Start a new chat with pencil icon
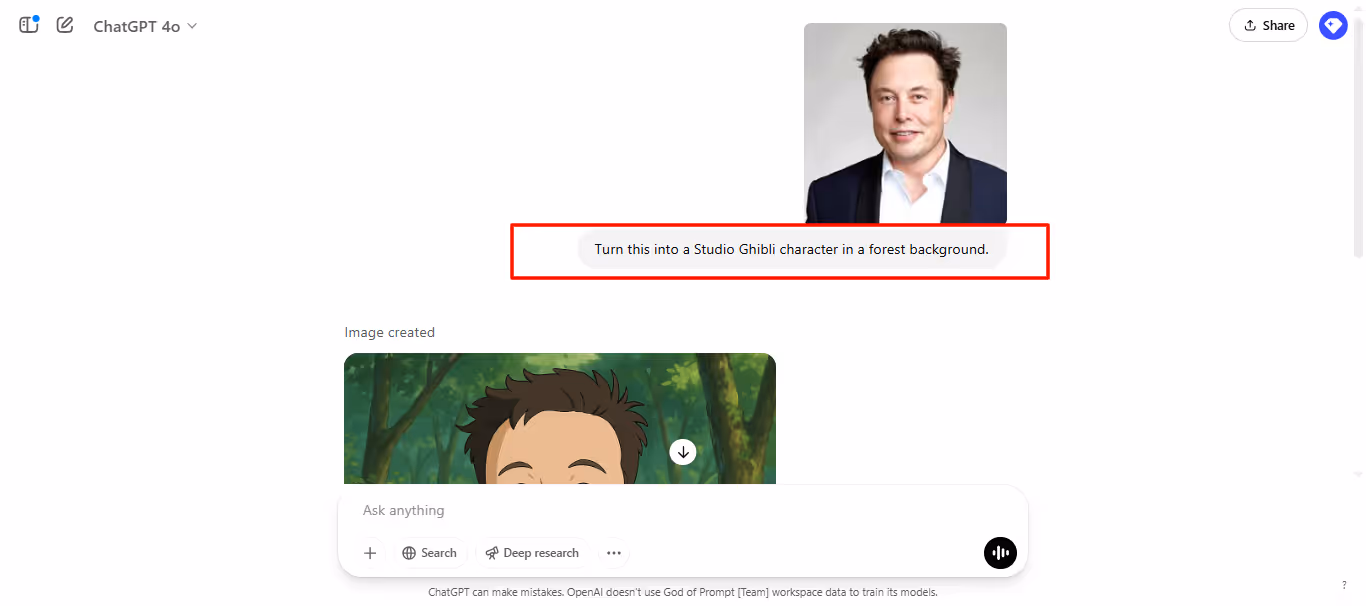 tap(65, 25)
